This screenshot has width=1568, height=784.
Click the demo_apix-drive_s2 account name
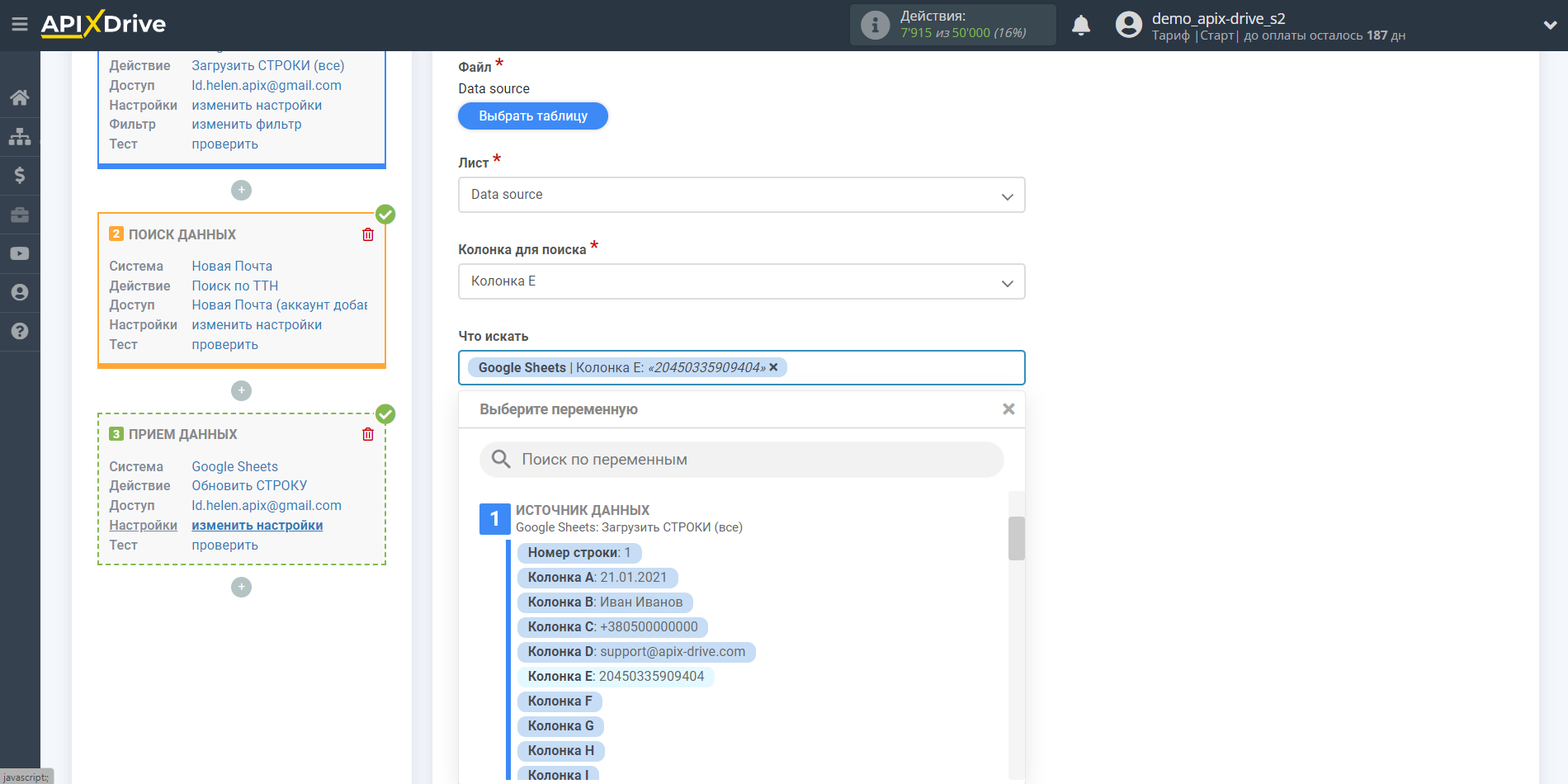[1218, 18]
